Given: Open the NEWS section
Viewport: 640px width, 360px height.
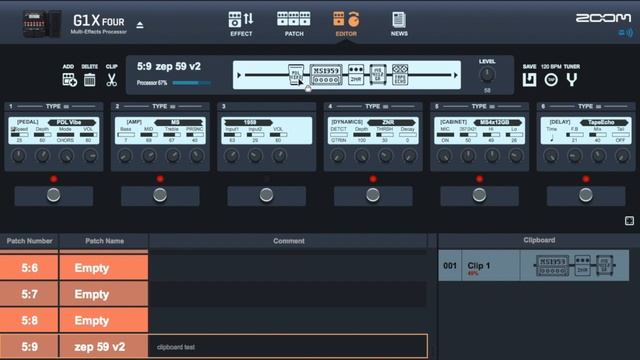Looking at the screenshot, I should click(399, 24).
